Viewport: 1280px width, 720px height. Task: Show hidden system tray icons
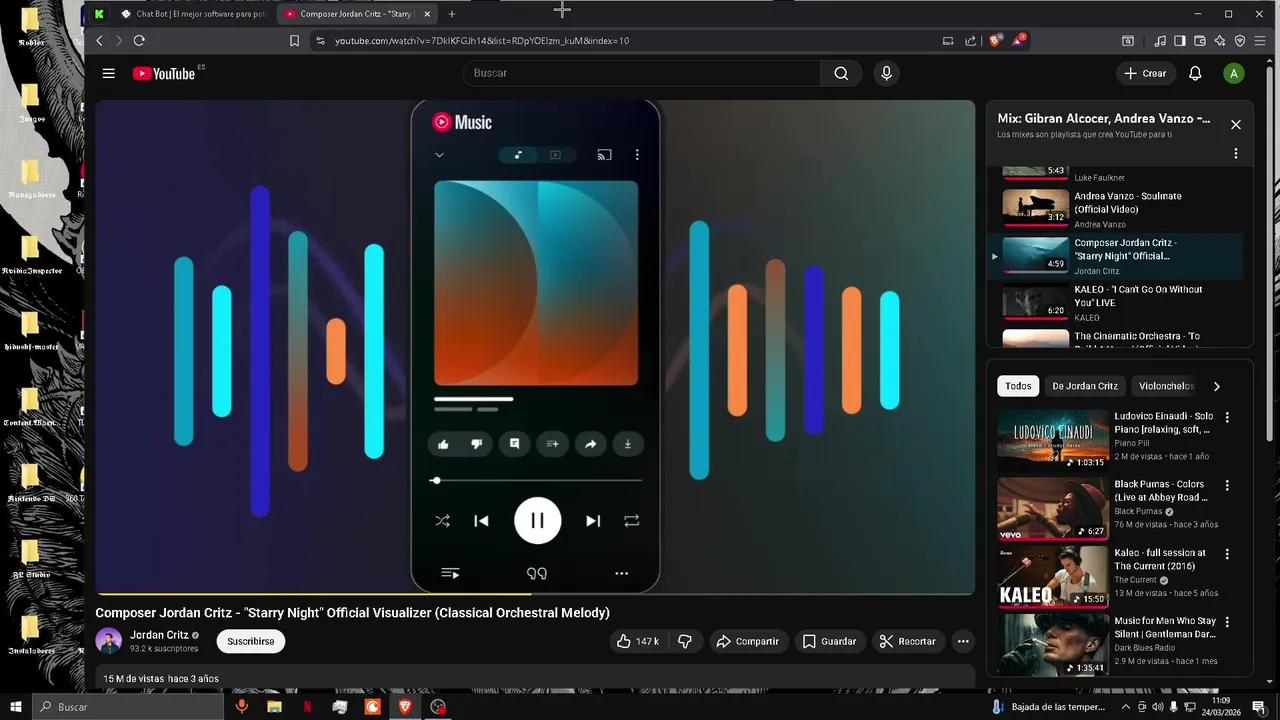pyautogui.click(x=1126, y=707)
